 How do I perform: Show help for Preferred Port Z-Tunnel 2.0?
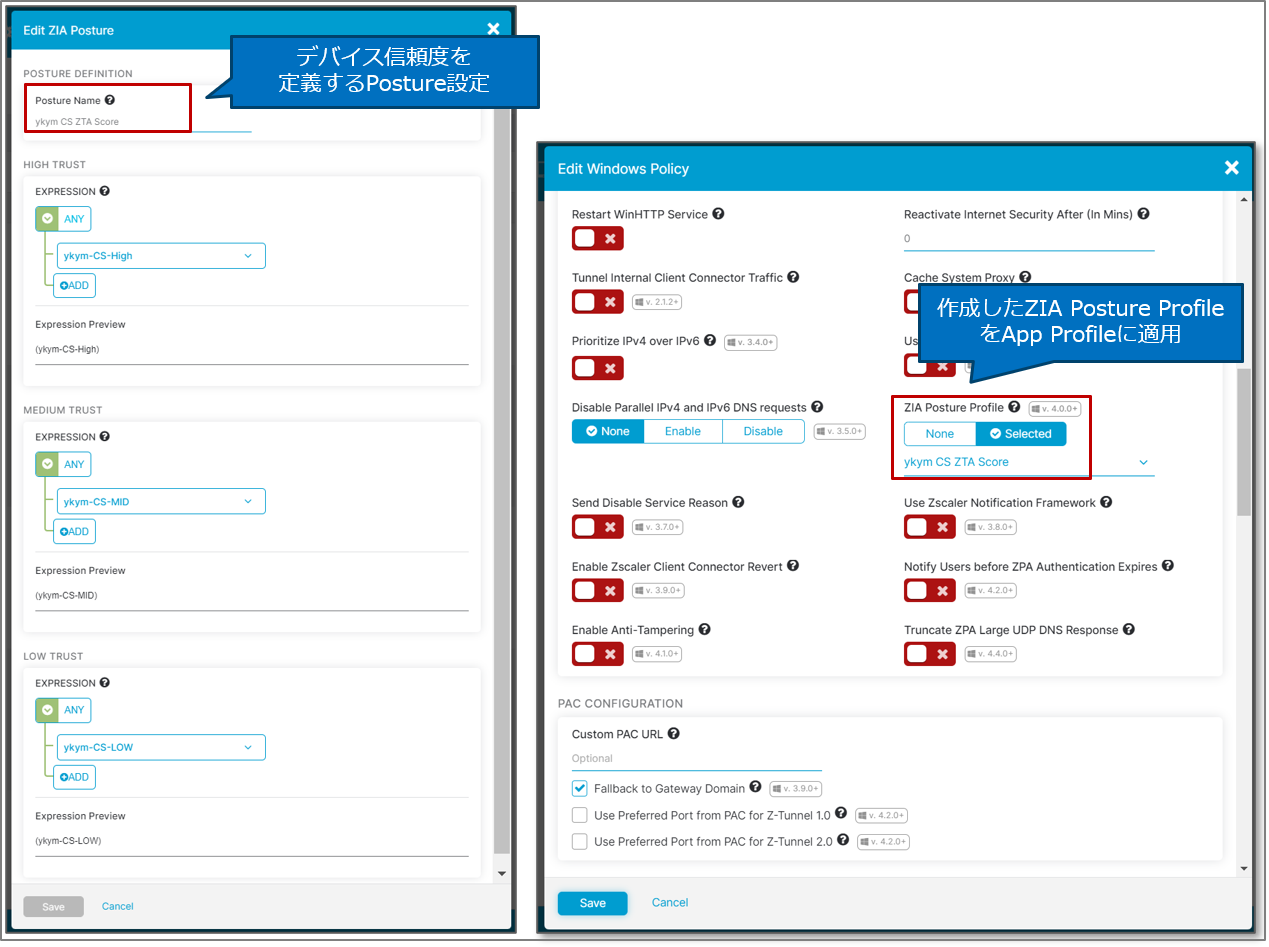[843, 840]
